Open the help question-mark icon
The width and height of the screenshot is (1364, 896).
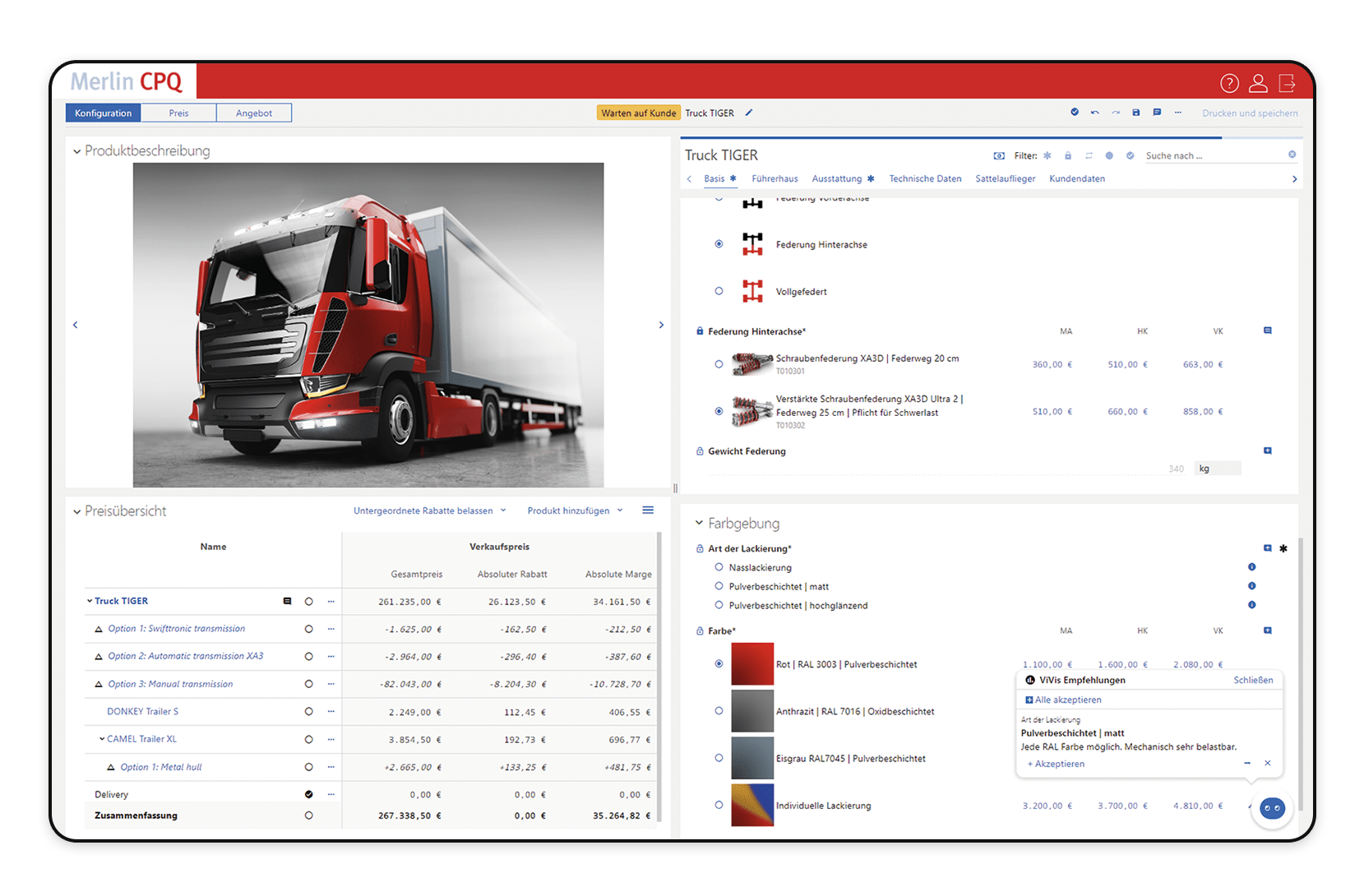pos(1229,83)
